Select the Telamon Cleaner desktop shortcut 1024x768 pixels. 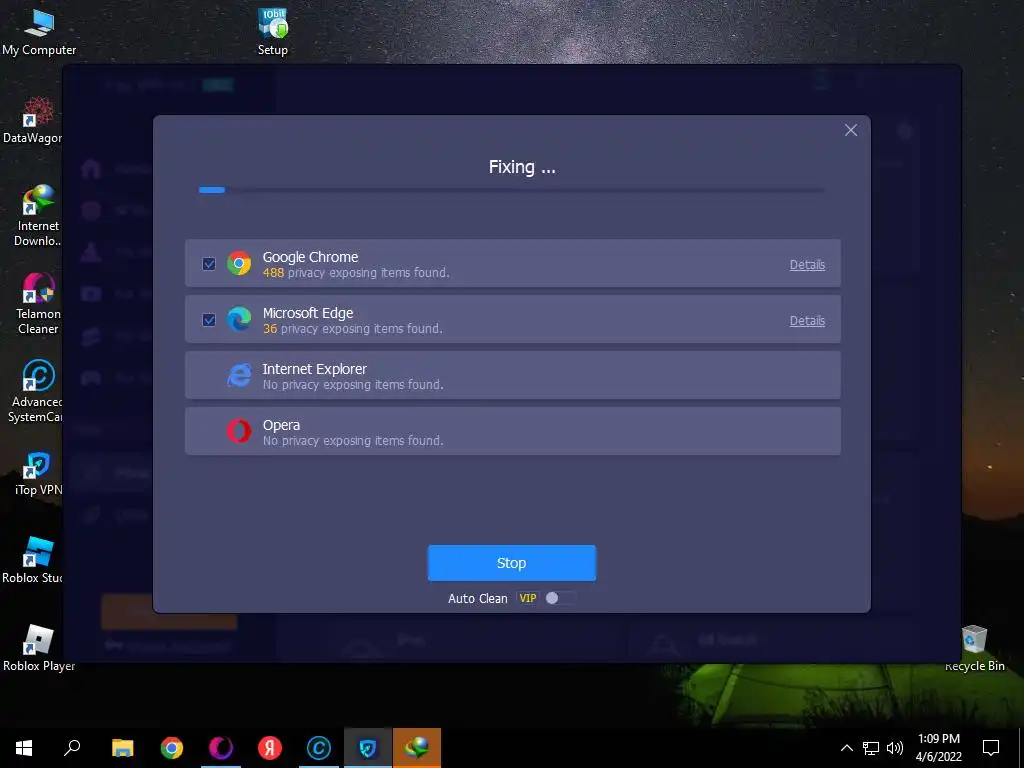coord(38,304)
